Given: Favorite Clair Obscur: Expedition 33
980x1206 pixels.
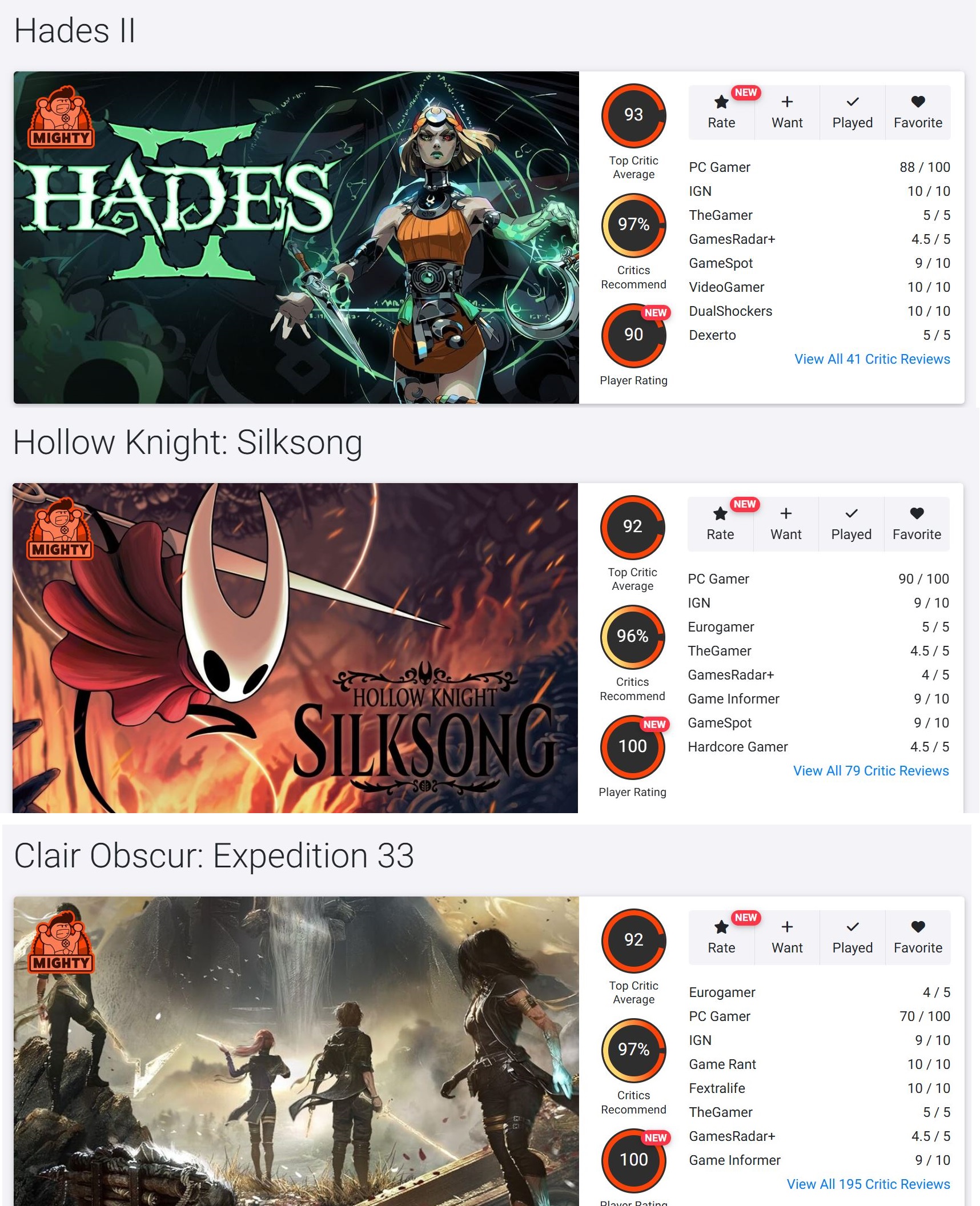Looking at the screenshot, I should tap(918, 938).
